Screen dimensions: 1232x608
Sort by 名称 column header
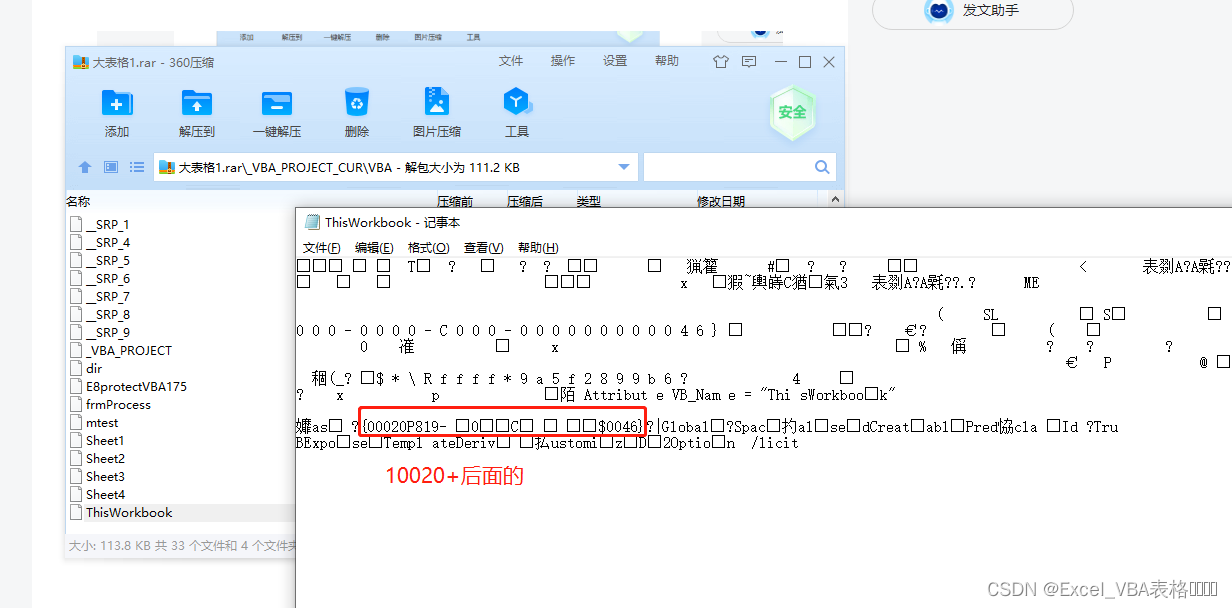78,201
